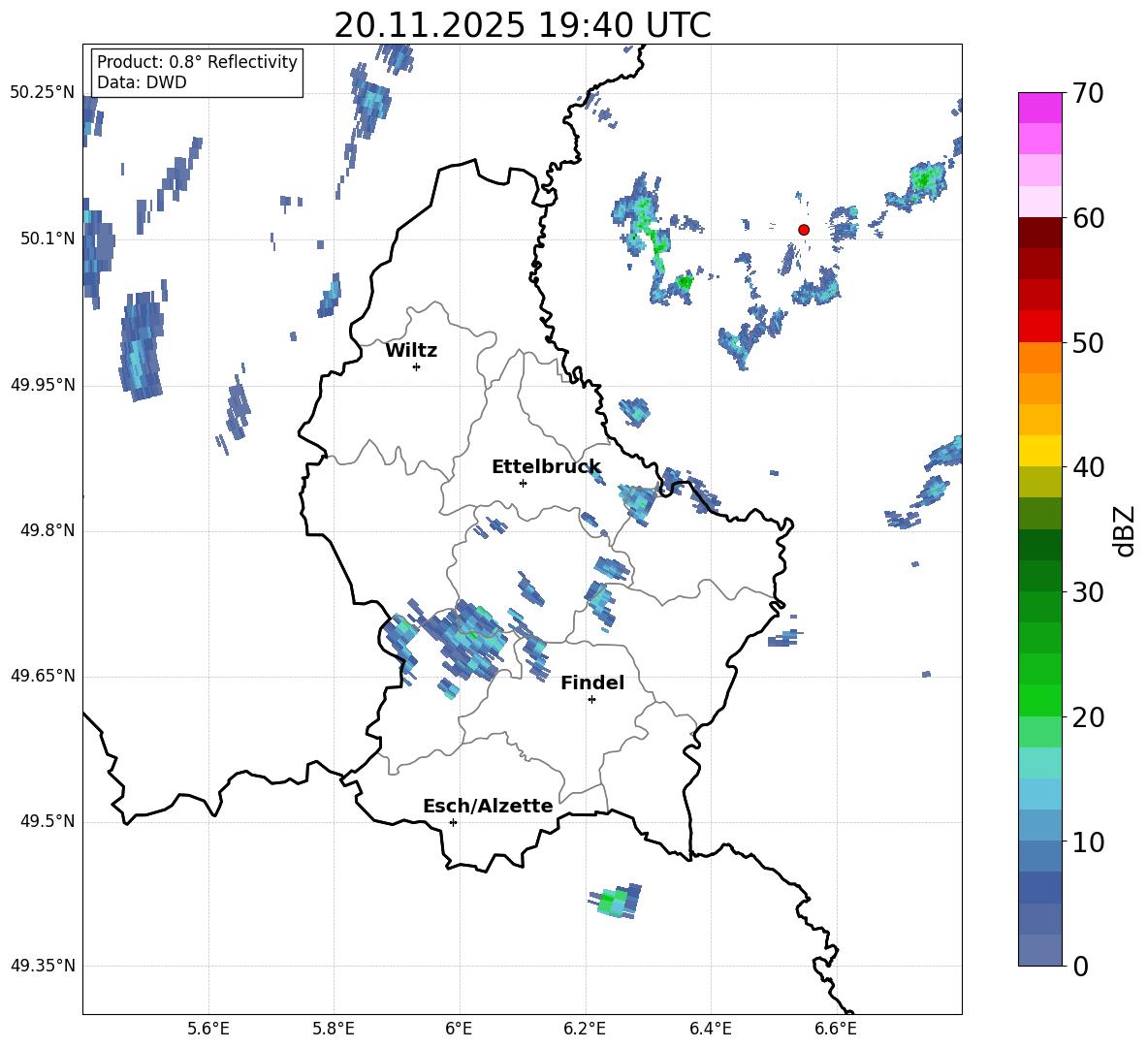
Task: Click the dBZ colorbar axis label
Action: [x=1126, y=530]
